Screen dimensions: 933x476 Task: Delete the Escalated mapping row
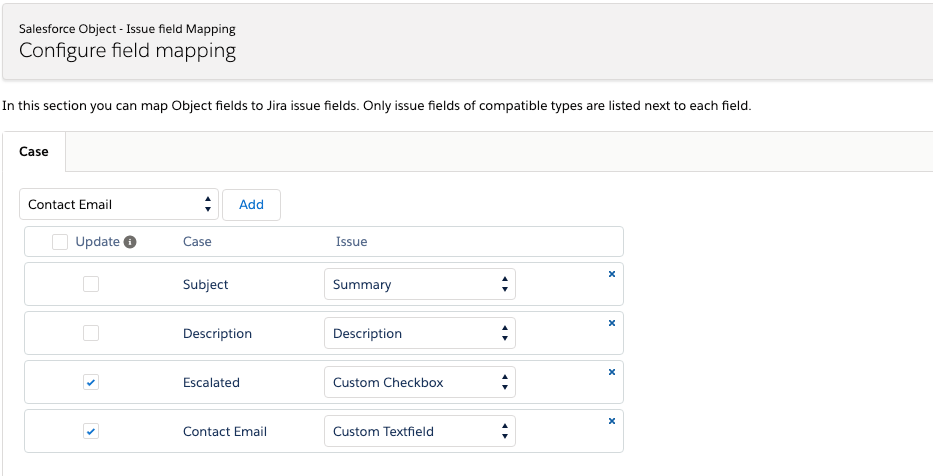coord(611,371)
